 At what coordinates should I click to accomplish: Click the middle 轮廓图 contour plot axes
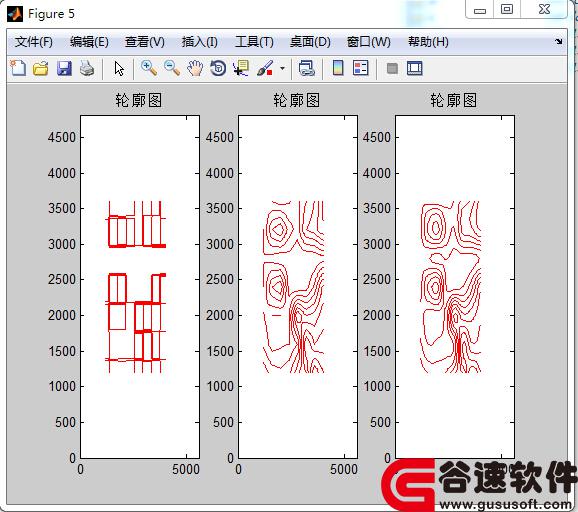click(x=297, y=287)
